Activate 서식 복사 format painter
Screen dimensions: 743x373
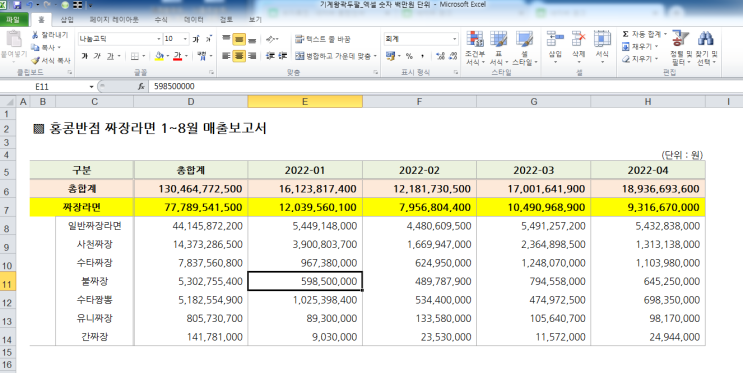point(51,60)
